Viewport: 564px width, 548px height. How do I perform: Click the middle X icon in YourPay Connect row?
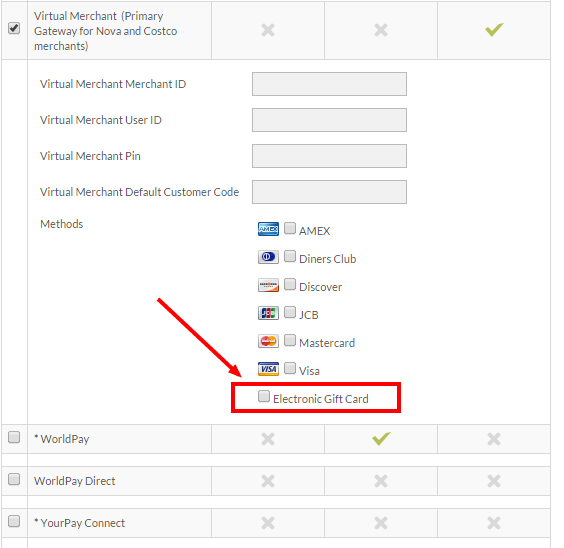[381, 523]
